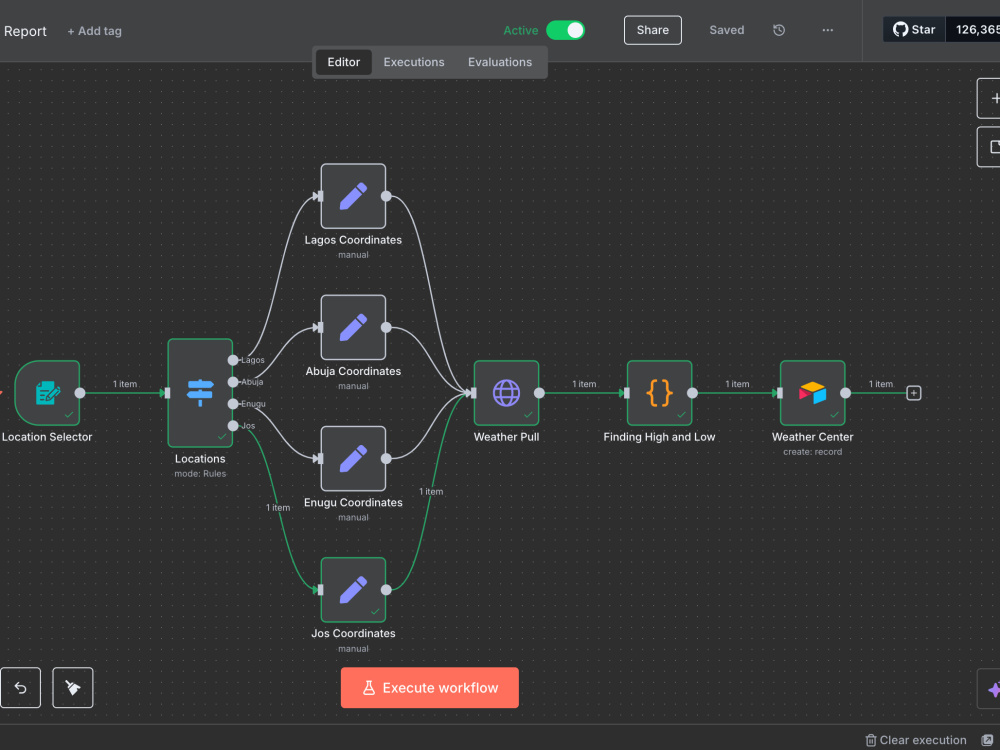Viewport: 1000px width, 750px height.
Task: Add a node after Weather Center
Action: [914, 393]
